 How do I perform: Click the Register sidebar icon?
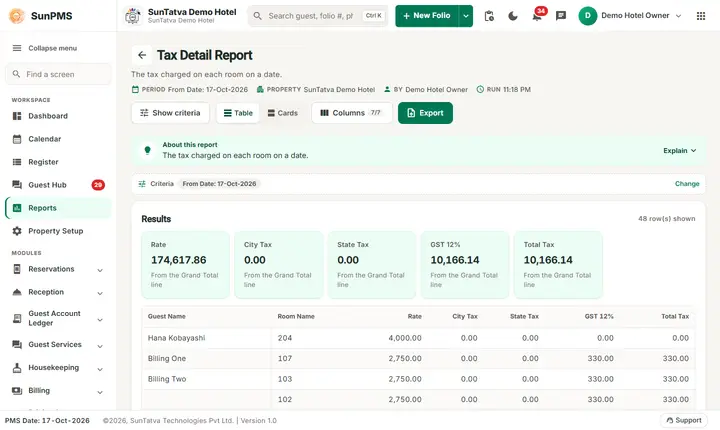click(17, 162)
